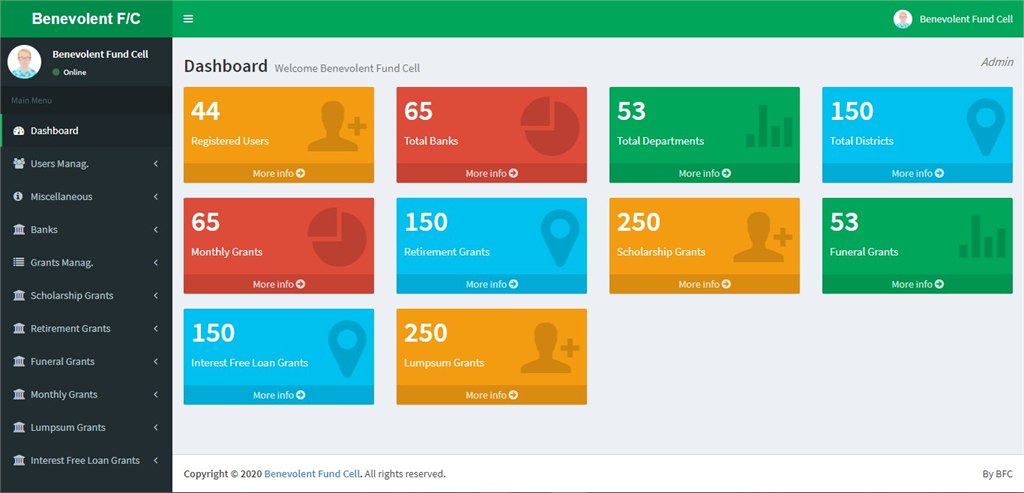Expand the Retirement Grants sidebar chevron
Image resolution: width=1024 pixels, height=493 pixels.
point(156,329)
